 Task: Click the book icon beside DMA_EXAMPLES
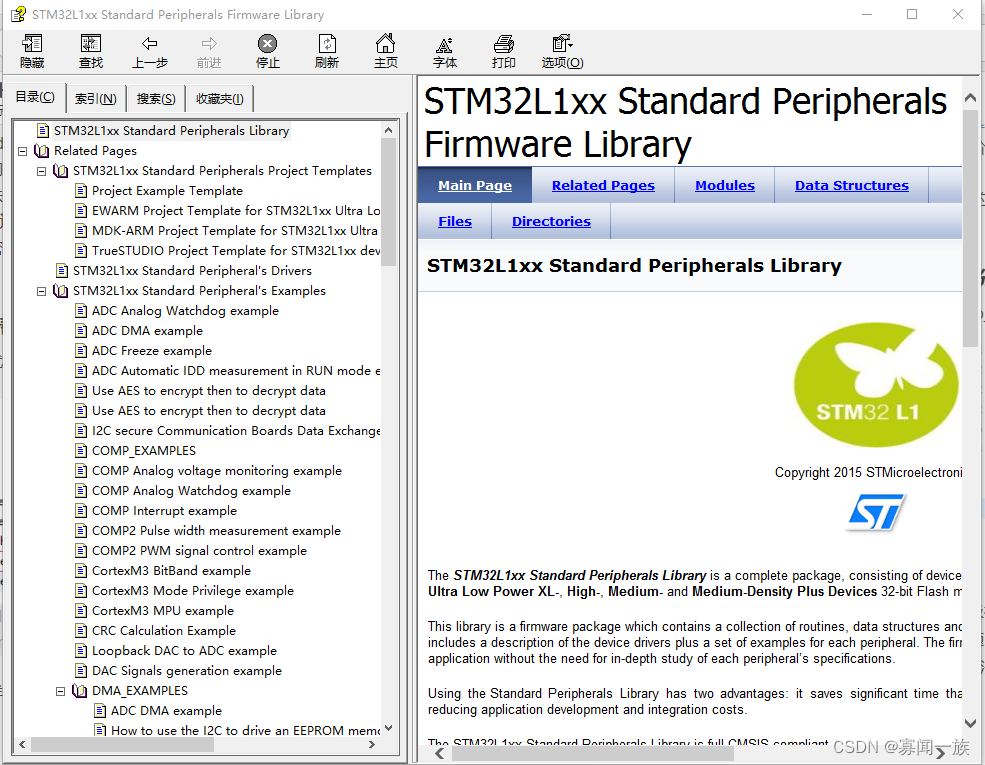pos(80,691)
